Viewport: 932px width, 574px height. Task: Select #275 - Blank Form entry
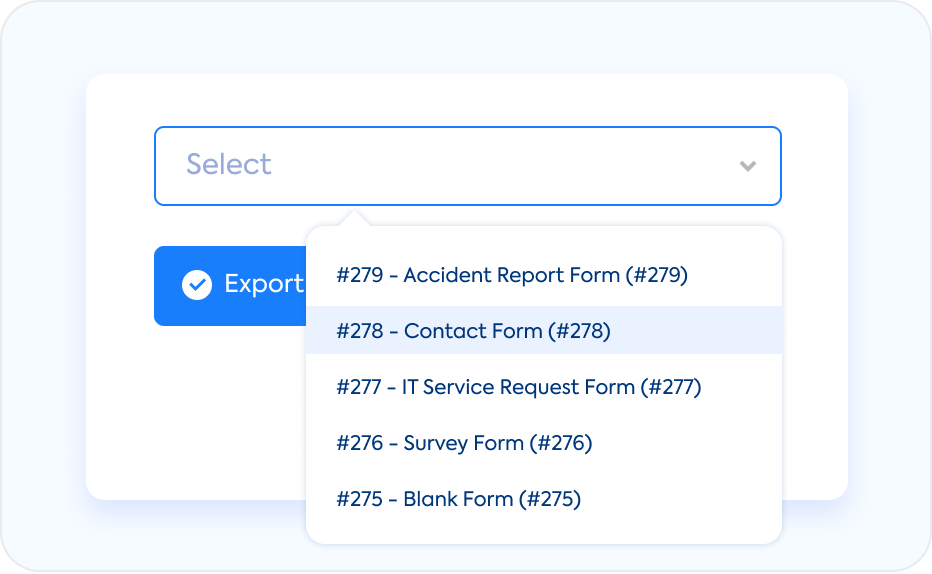coord(458,499)
